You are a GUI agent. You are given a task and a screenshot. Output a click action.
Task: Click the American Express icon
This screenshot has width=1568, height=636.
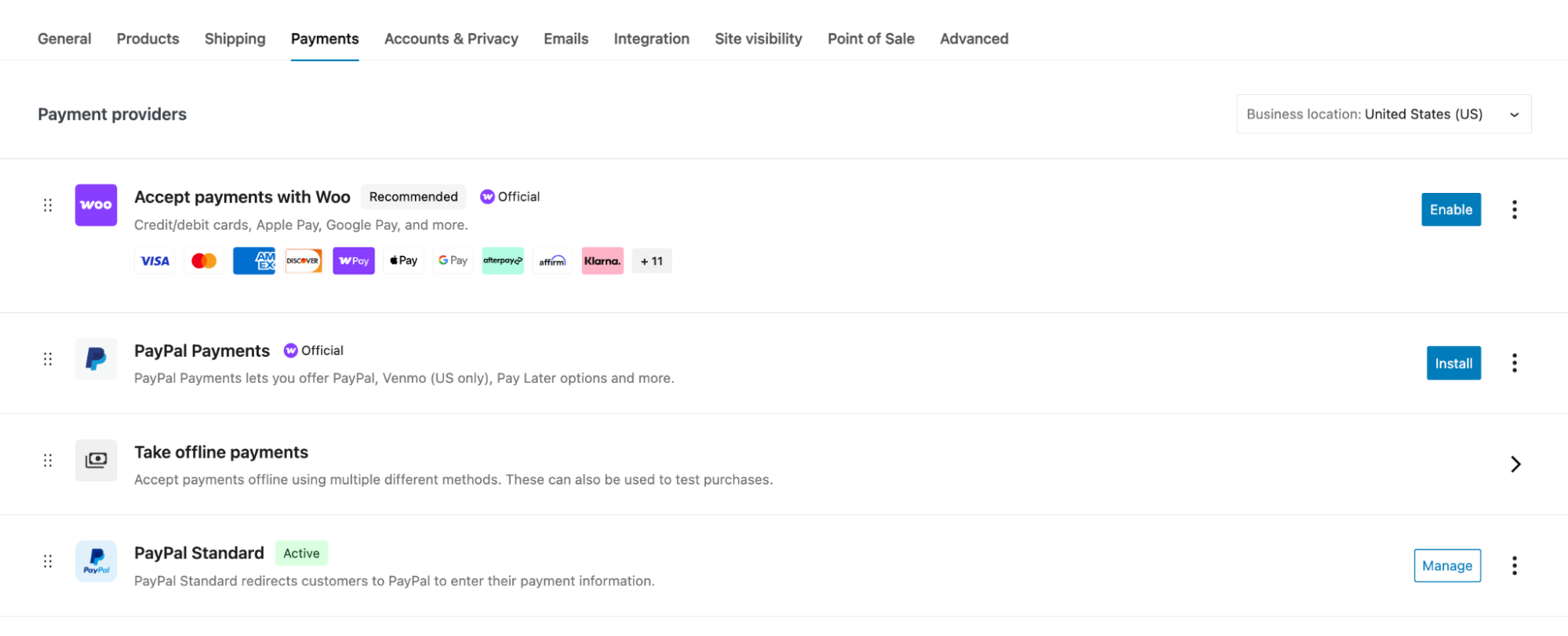(x=254, y=261)
